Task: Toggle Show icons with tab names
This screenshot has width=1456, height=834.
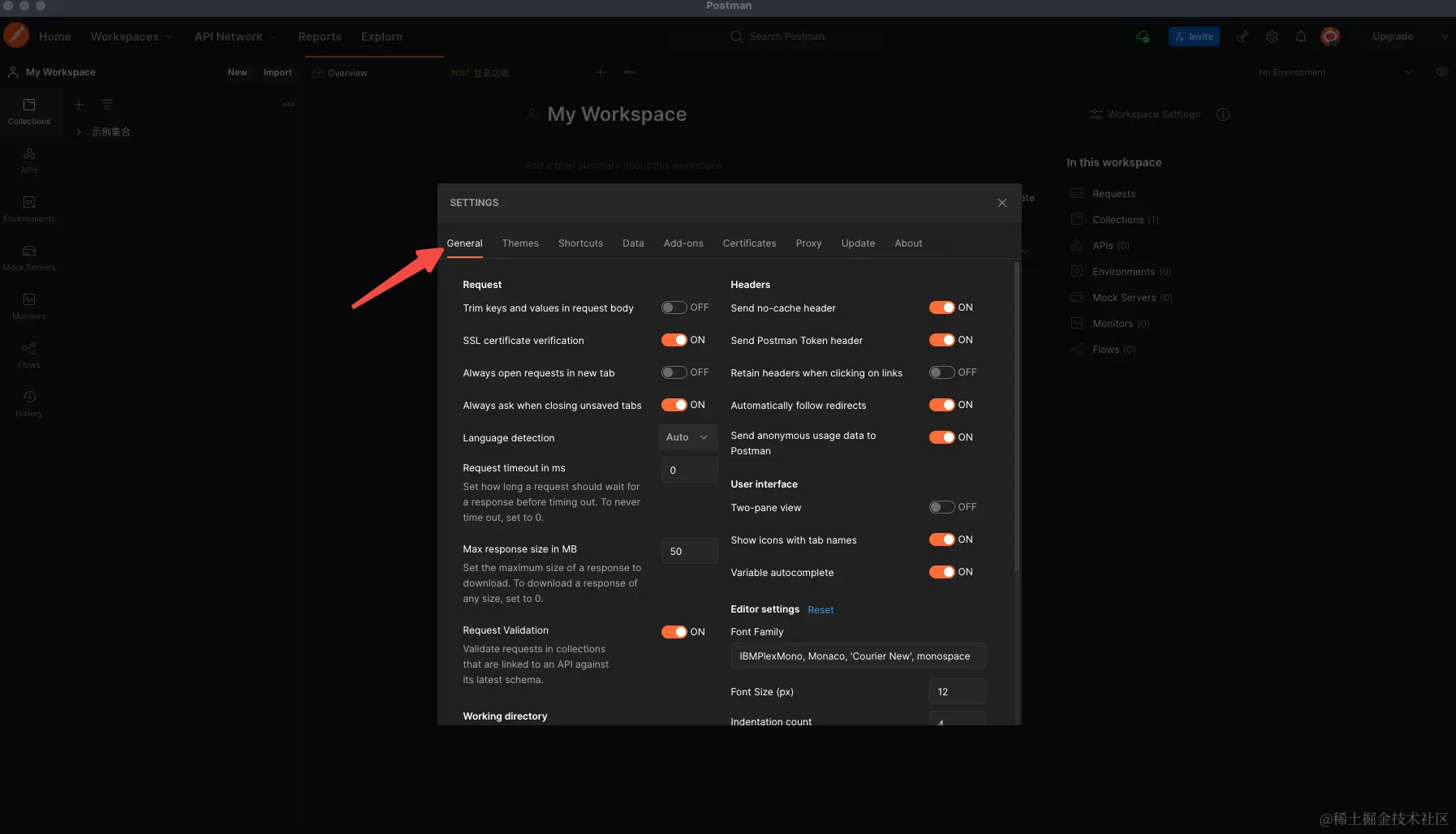Action: click(941, 540)
